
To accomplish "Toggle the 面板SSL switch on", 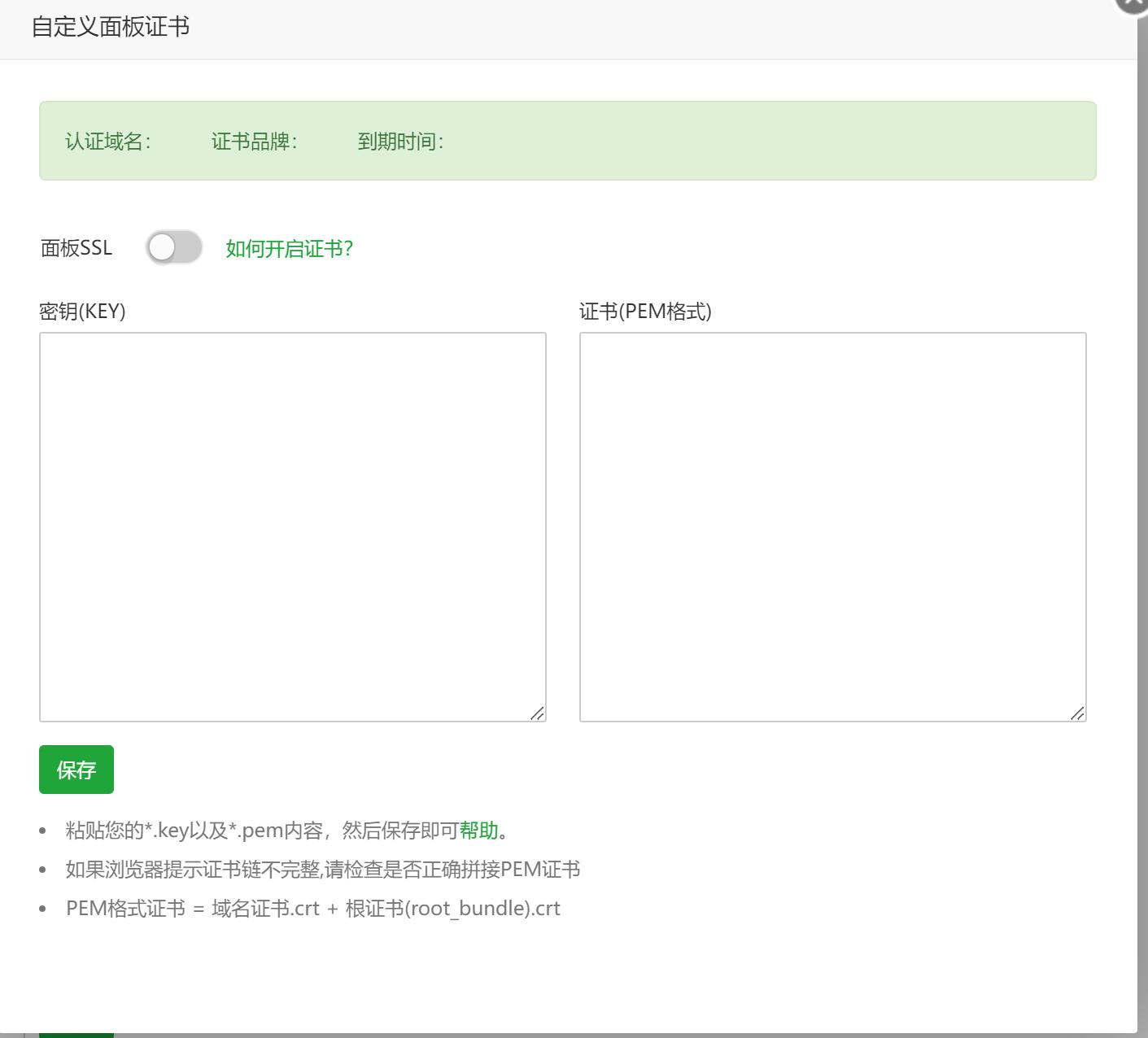I will pyautogui.click(x=174, y=247).
